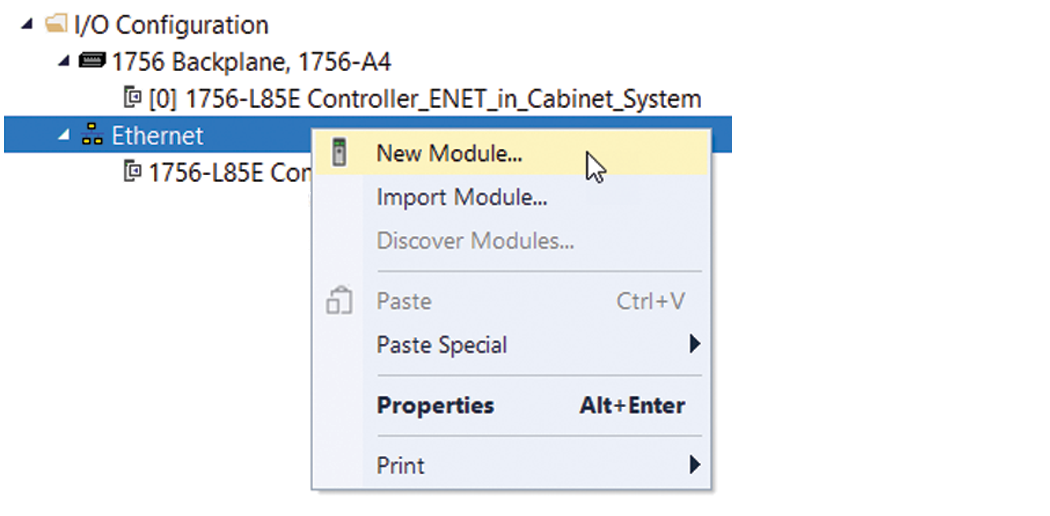The width and height of the screenshot is (1050, 516).
Task: Click Paste Special submenu arrow
Action: coord(694,344)
